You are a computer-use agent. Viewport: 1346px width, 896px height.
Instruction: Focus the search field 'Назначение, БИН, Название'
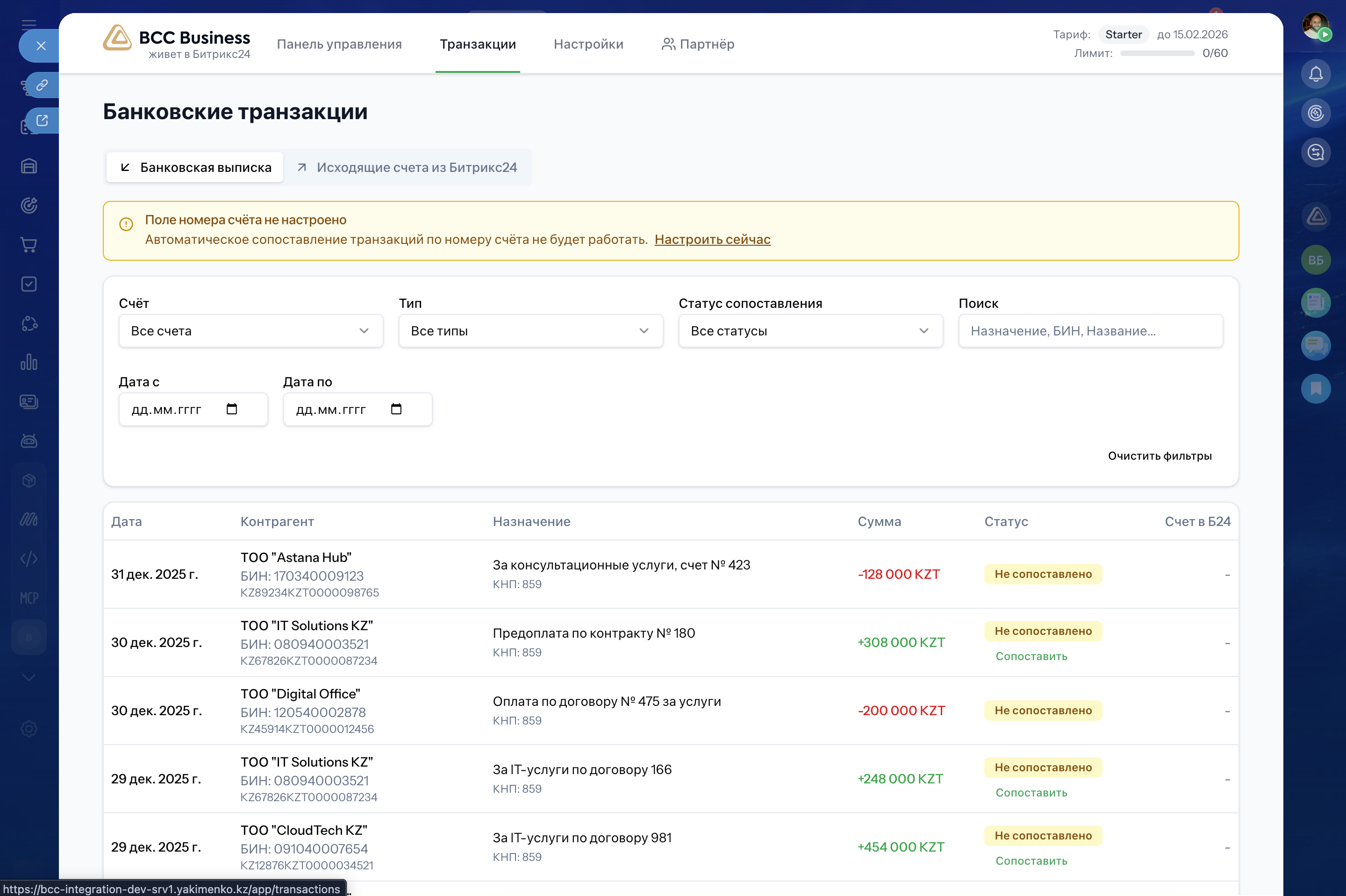point(1090,331)
